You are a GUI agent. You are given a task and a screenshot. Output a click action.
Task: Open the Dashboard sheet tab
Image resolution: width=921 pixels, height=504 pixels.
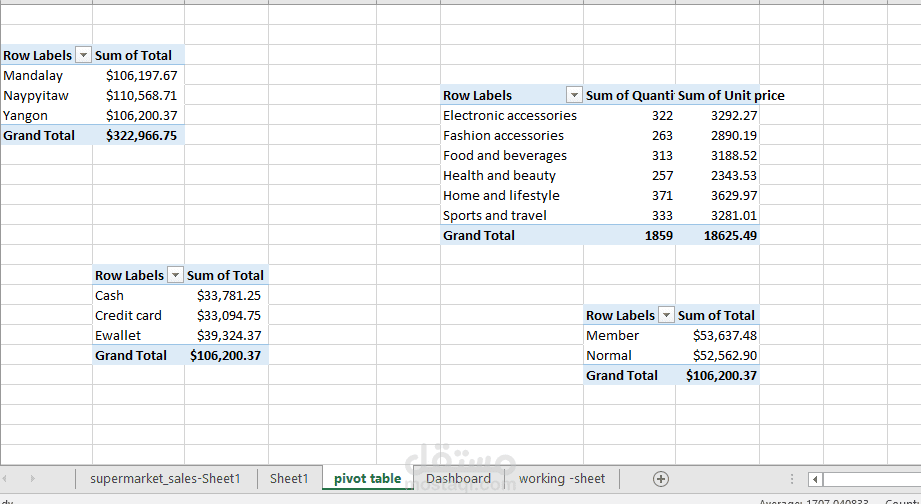click(458, 478)
